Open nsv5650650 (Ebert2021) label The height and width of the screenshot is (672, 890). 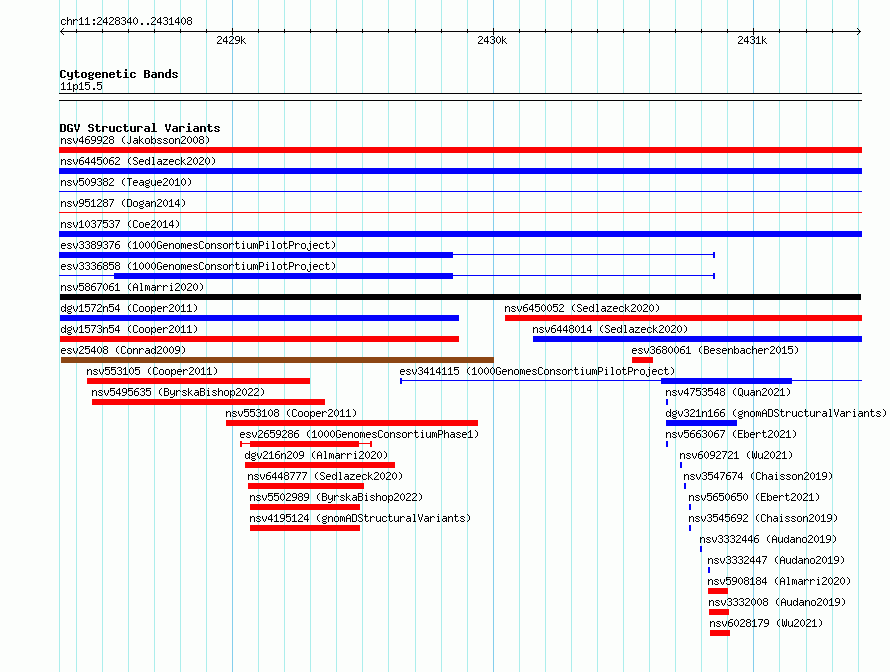754,497
